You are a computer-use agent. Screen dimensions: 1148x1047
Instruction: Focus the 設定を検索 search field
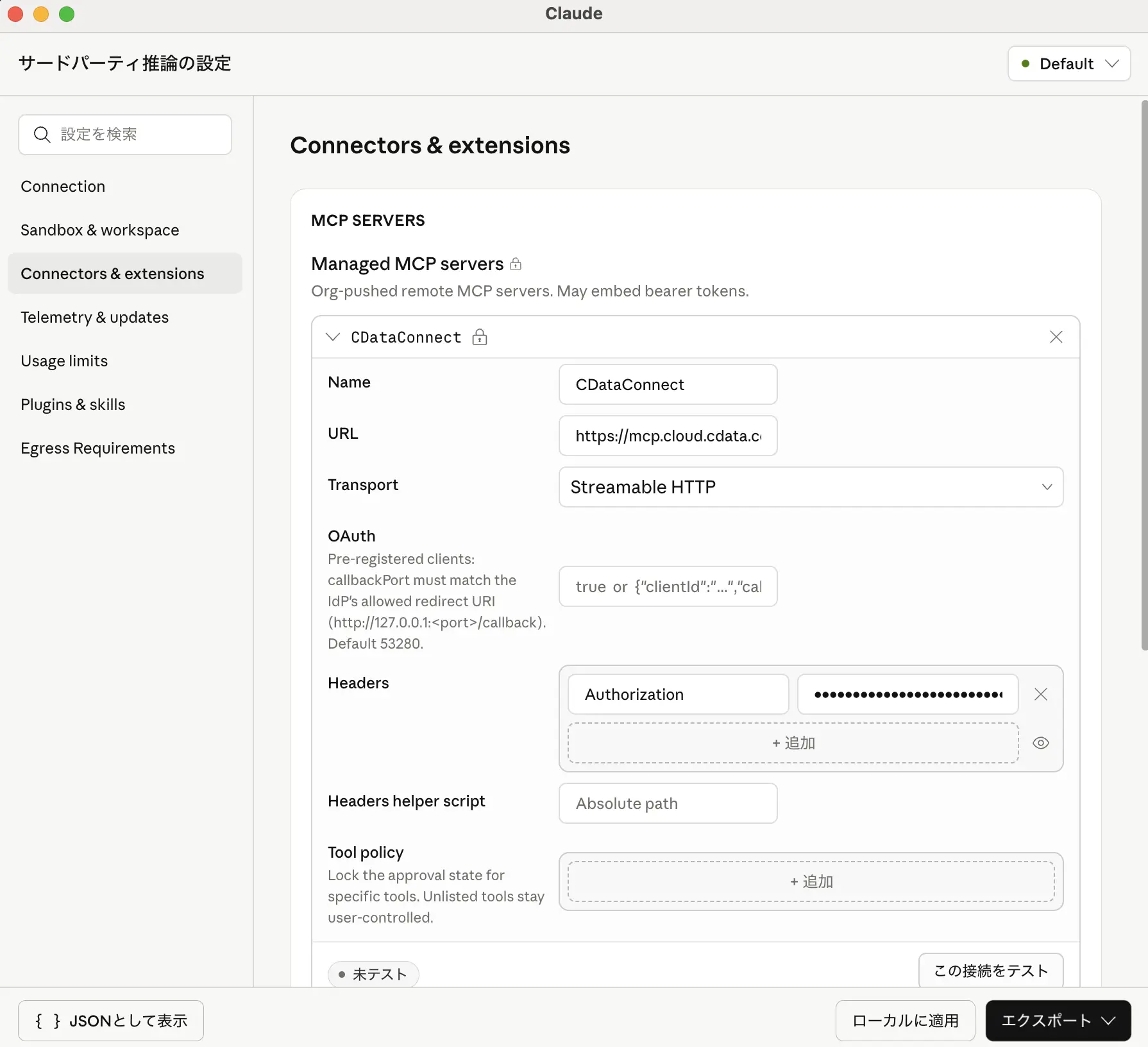coord(125,135)
